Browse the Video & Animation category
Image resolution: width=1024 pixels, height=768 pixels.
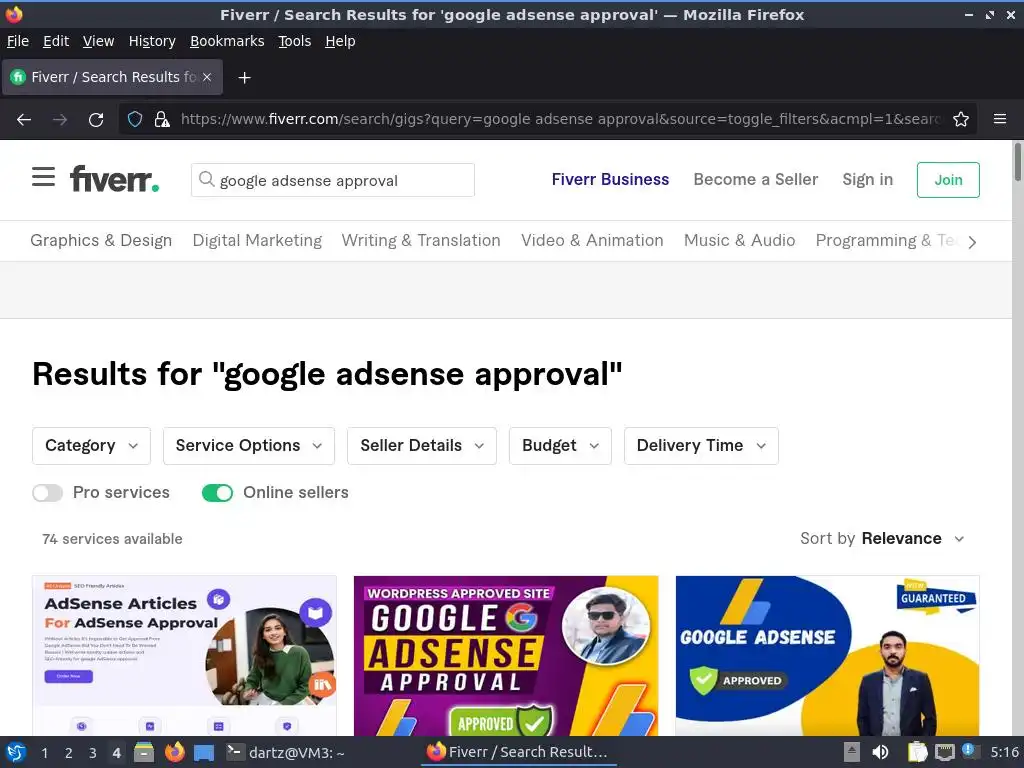(592, 240)
